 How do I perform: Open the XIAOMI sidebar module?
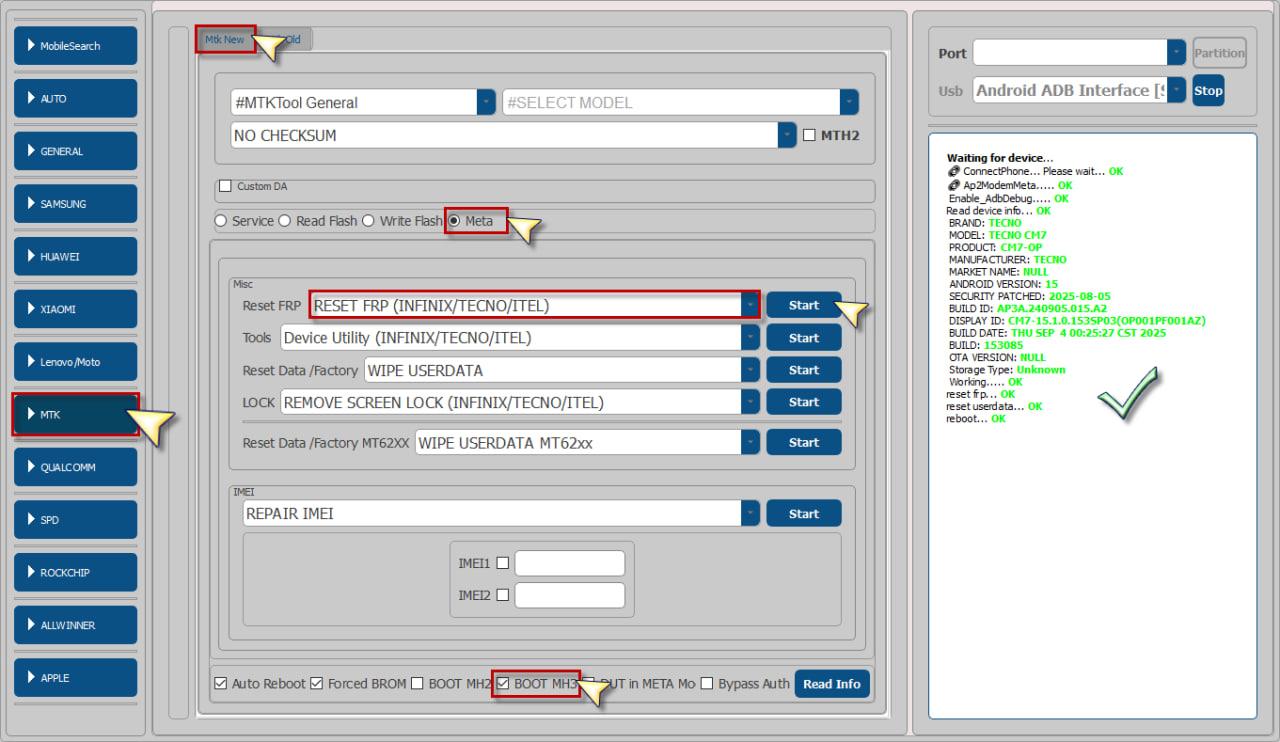(x=75, y=309)
